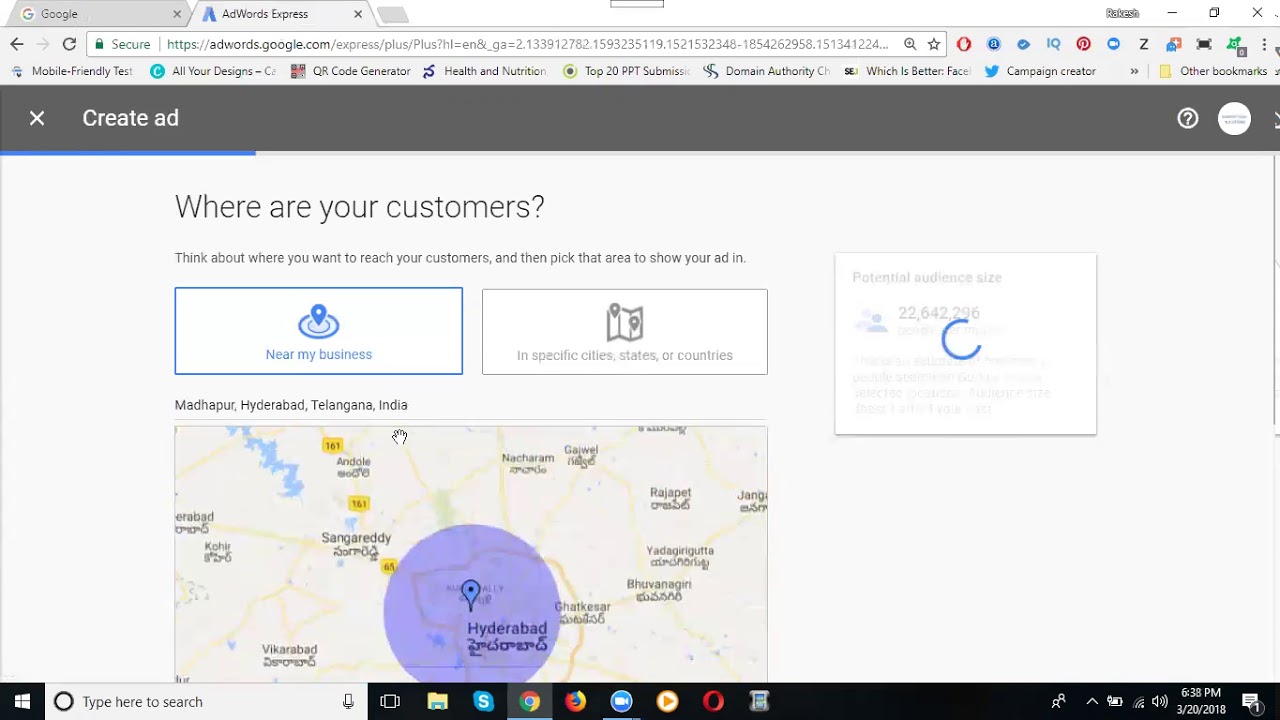Open the help question mark icon
The height and width of the screenshot is (720, 1280).
point(1187,118)
